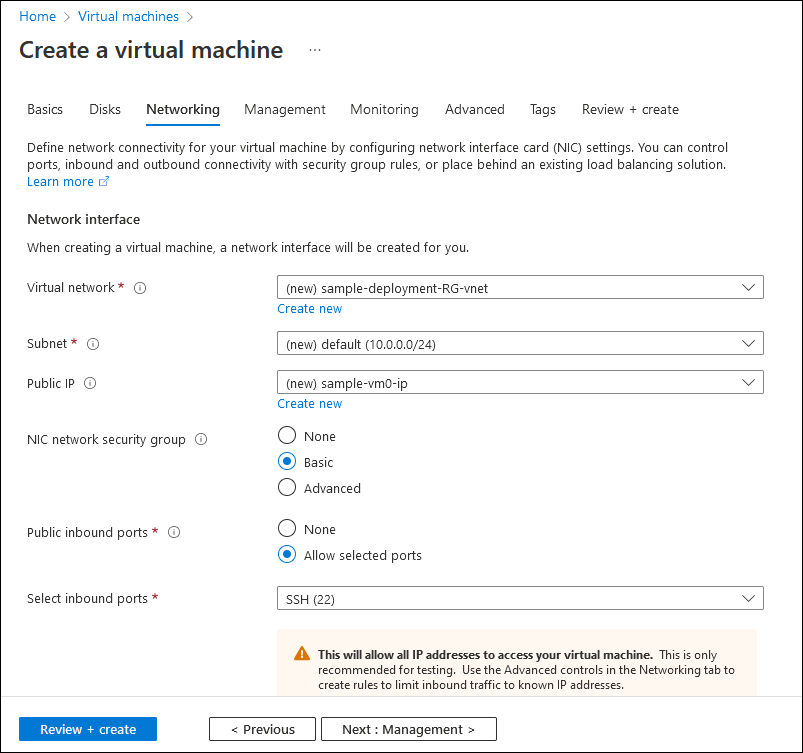Click Create new under Virtual network
Screen dimensions: 803x753
tap(309, 308)
